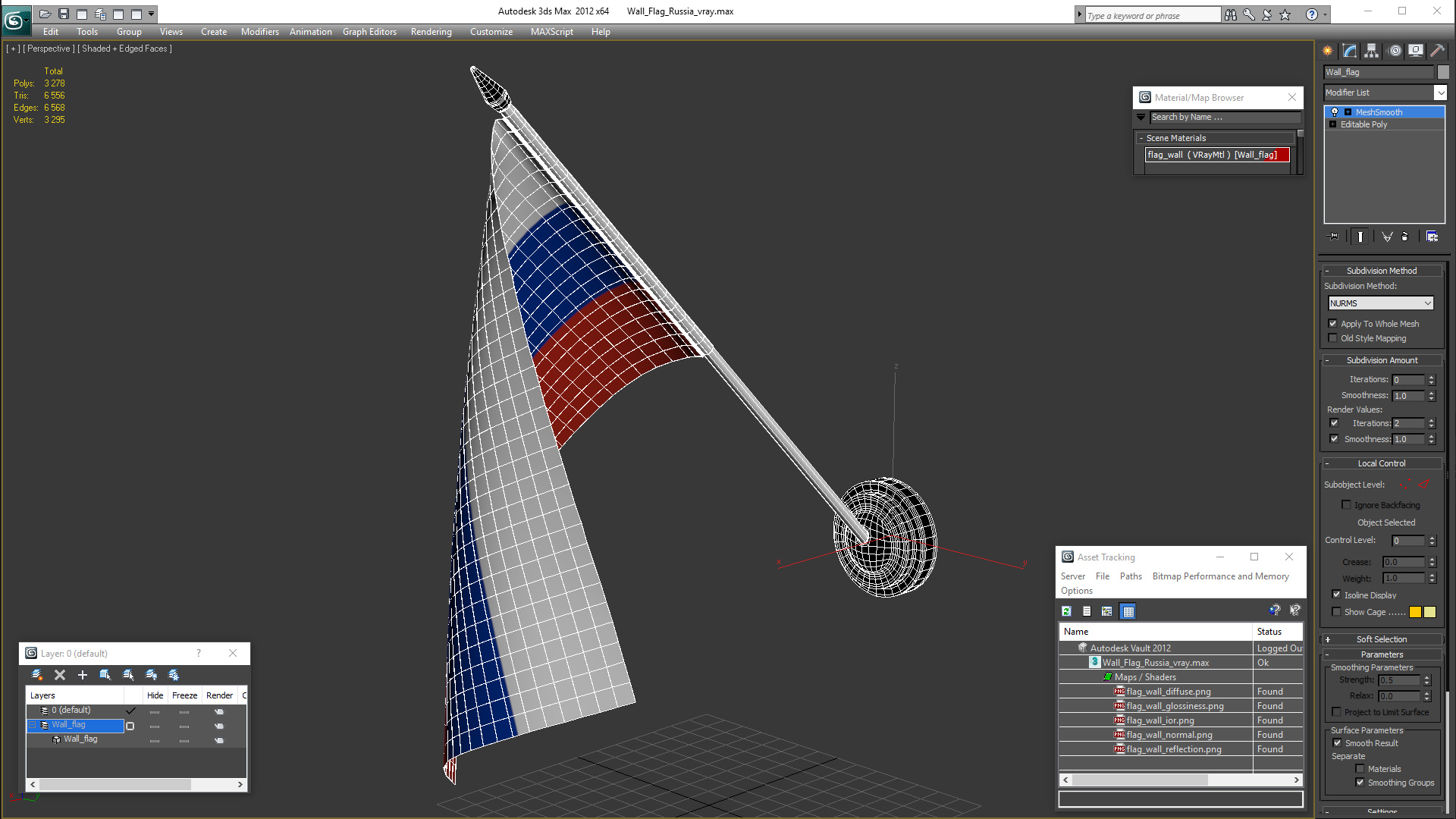This screenshot has width=1456, height=819.
Task: Collapse the Local Control rollout
Action: click(x=1382, y=463)
